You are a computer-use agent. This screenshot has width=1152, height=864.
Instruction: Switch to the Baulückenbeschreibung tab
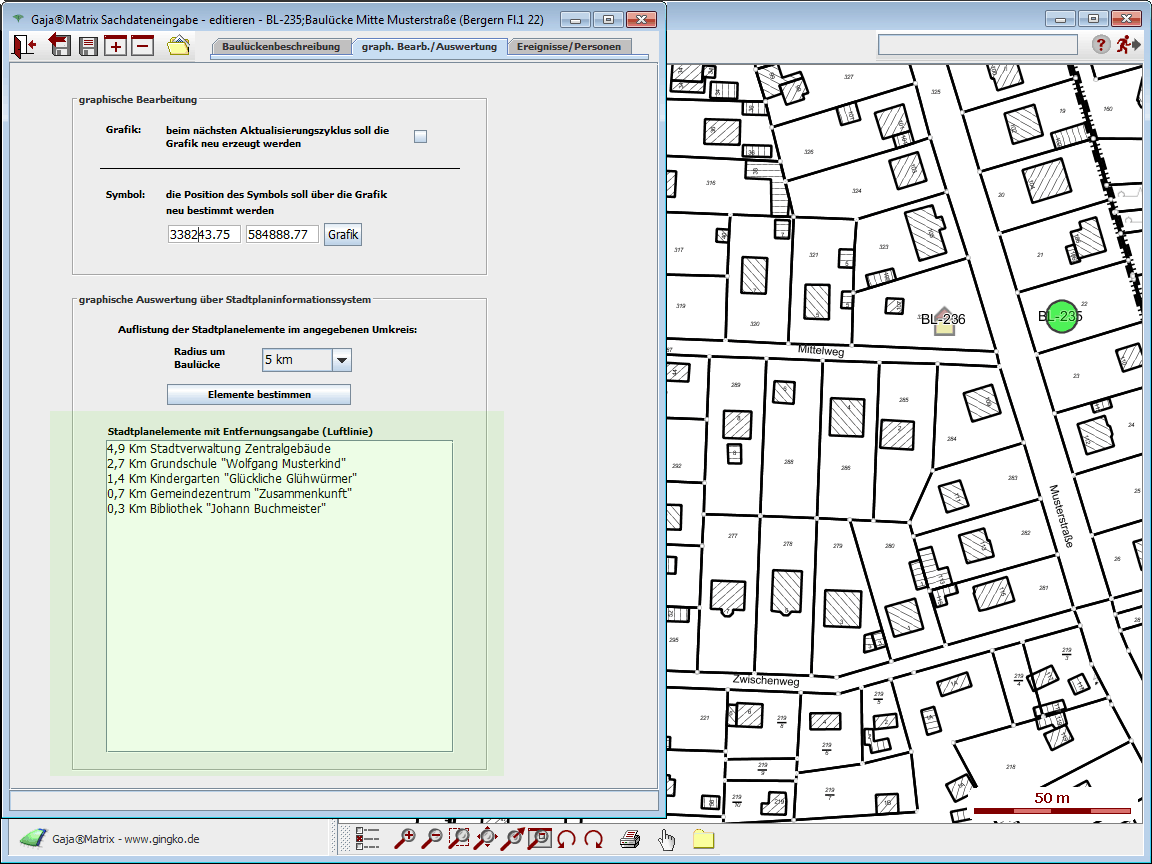pyautogui.click(x=281, y=46)
